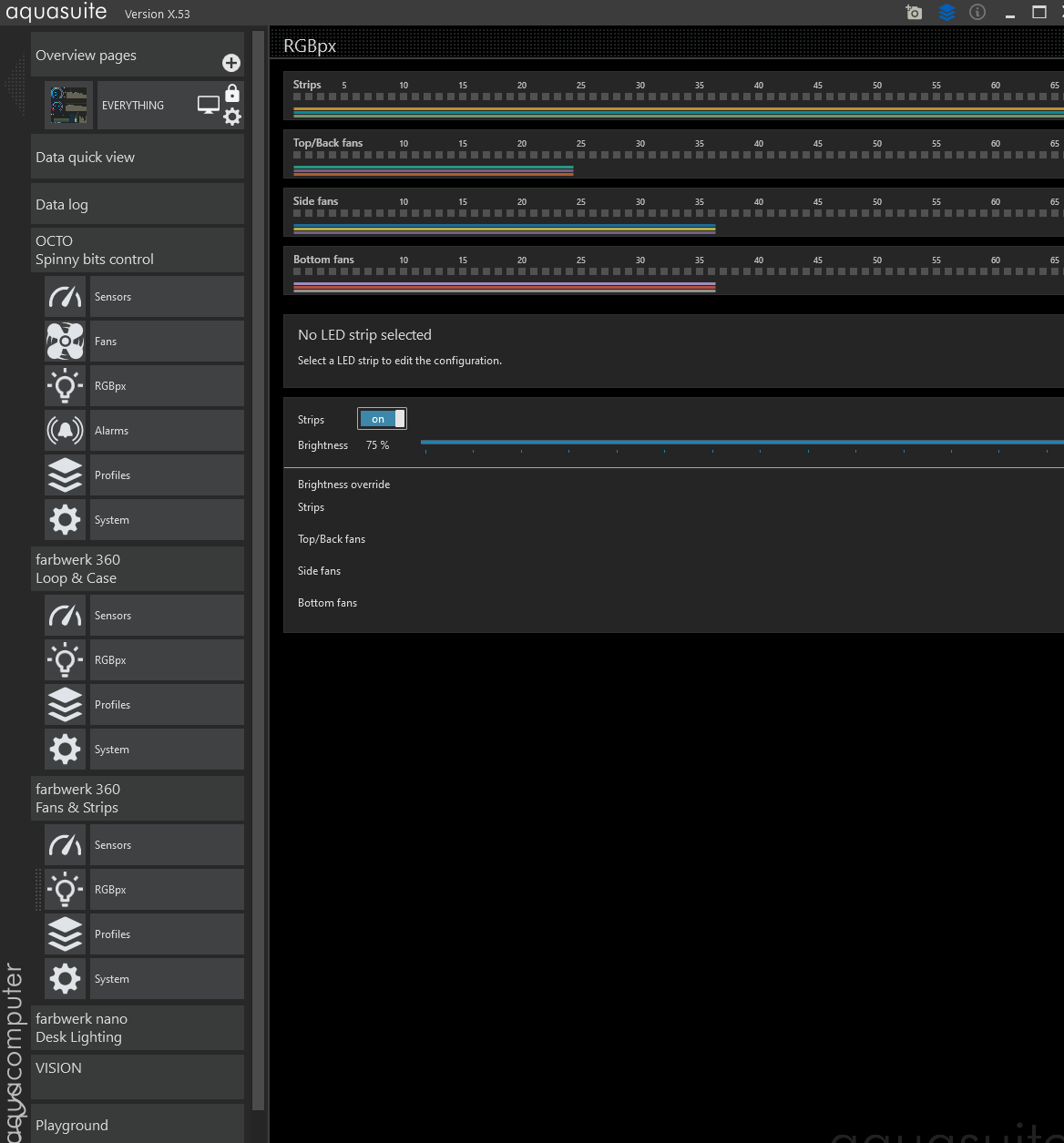Open Loop & Case Profiles layers icon

(65, 705)
